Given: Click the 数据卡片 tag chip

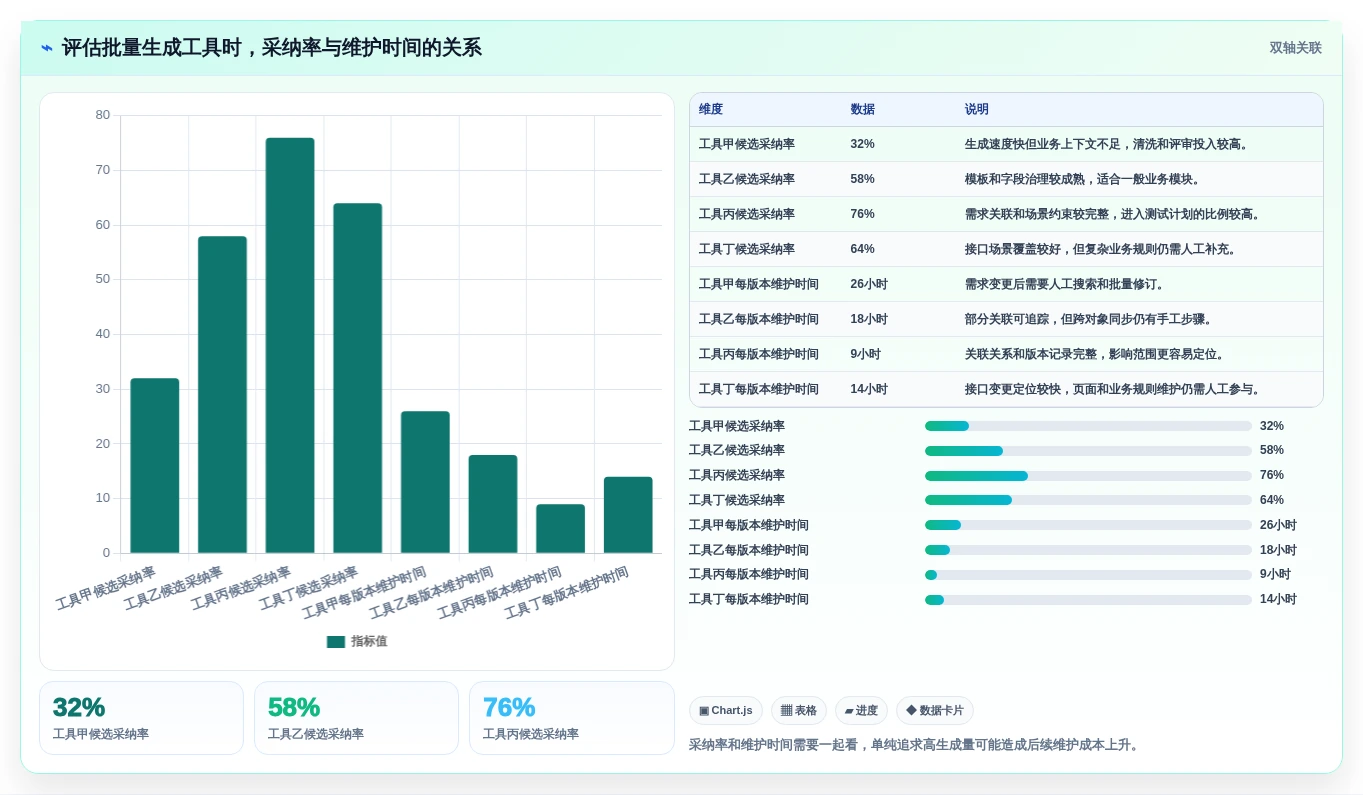Looking at the screenshot, I should click(x=935, y=711).
